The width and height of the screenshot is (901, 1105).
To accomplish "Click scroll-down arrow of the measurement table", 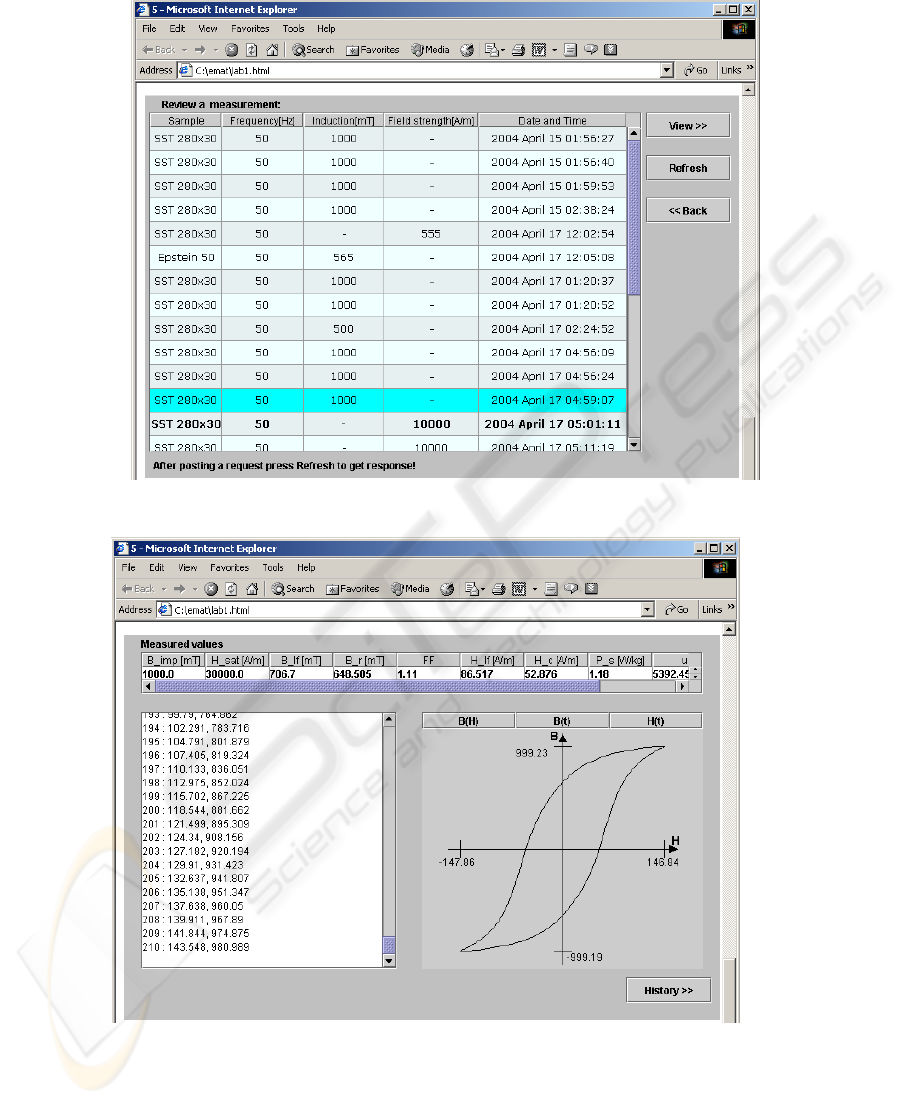I will pos(633,444).
